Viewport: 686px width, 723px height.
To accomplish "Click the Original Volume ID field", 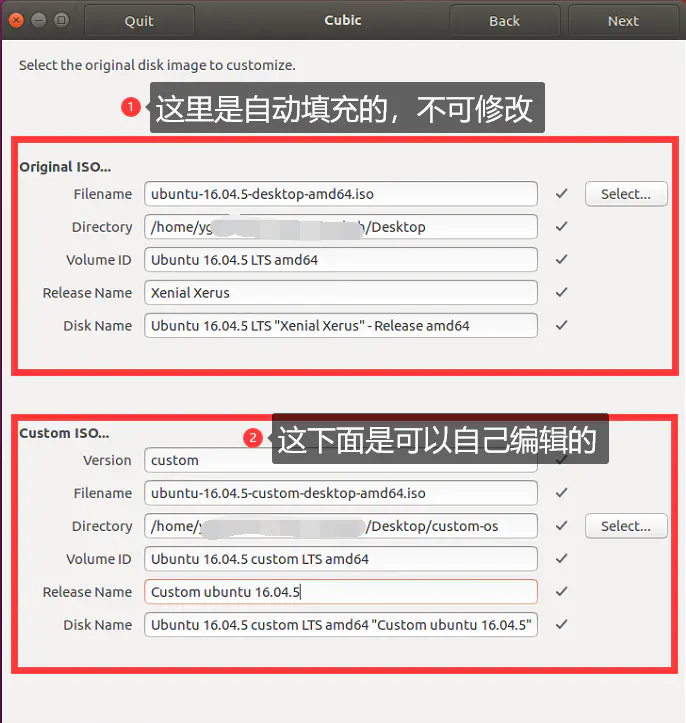I will [341, 260].
